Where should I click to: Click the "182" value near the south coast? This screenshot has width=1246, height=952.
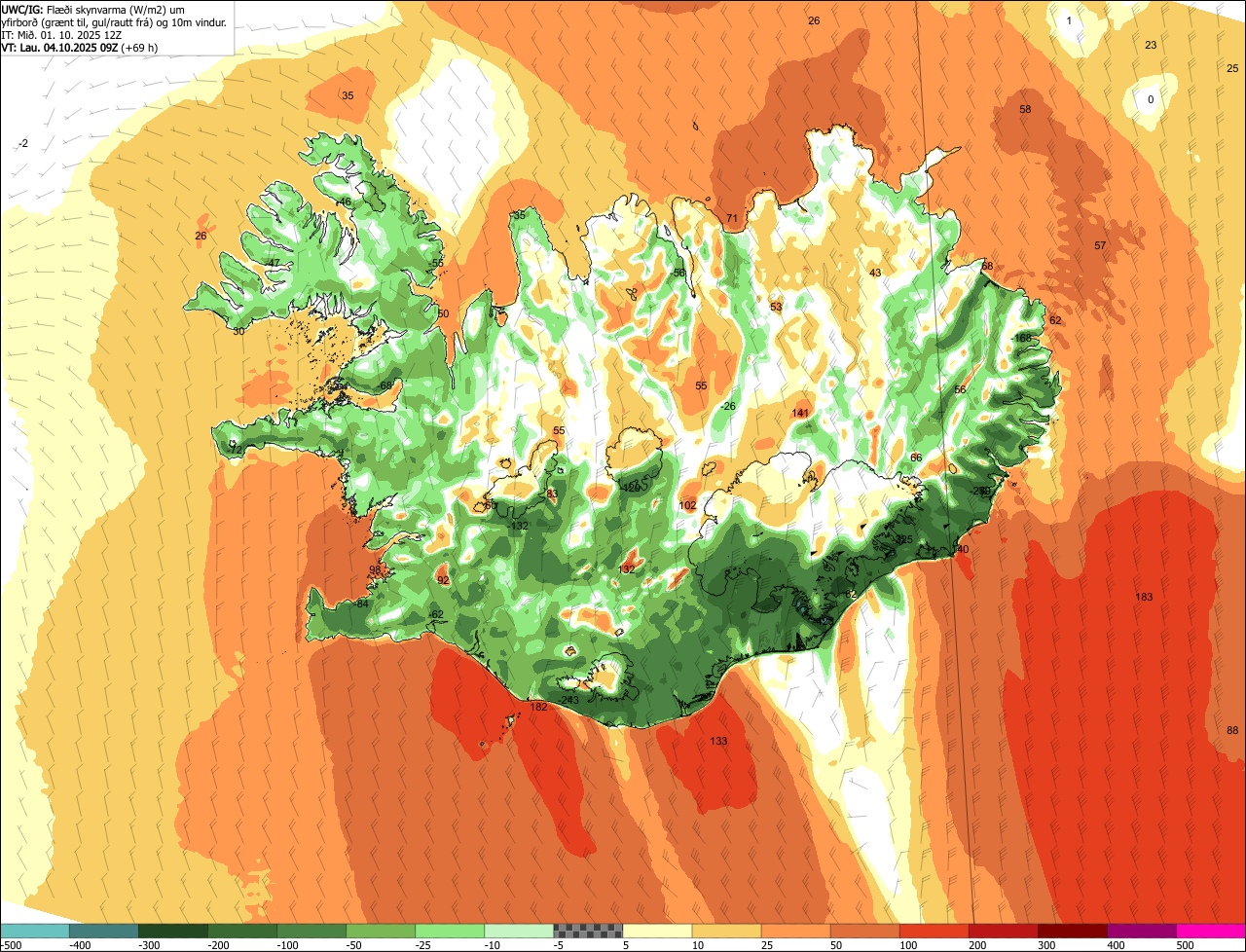point(538,707)
